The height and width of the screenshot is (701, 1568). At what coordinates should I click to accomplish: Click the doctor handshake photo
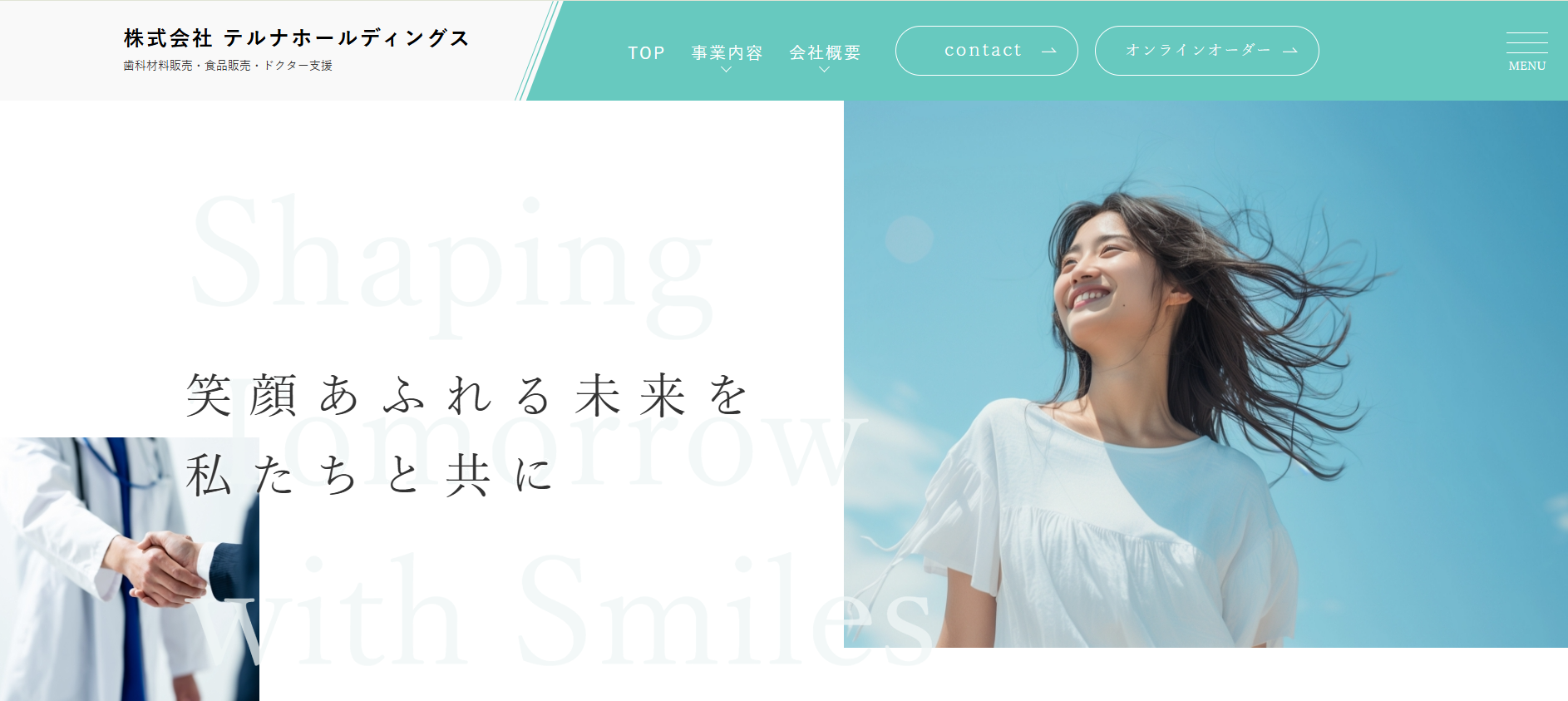(129, 569)
